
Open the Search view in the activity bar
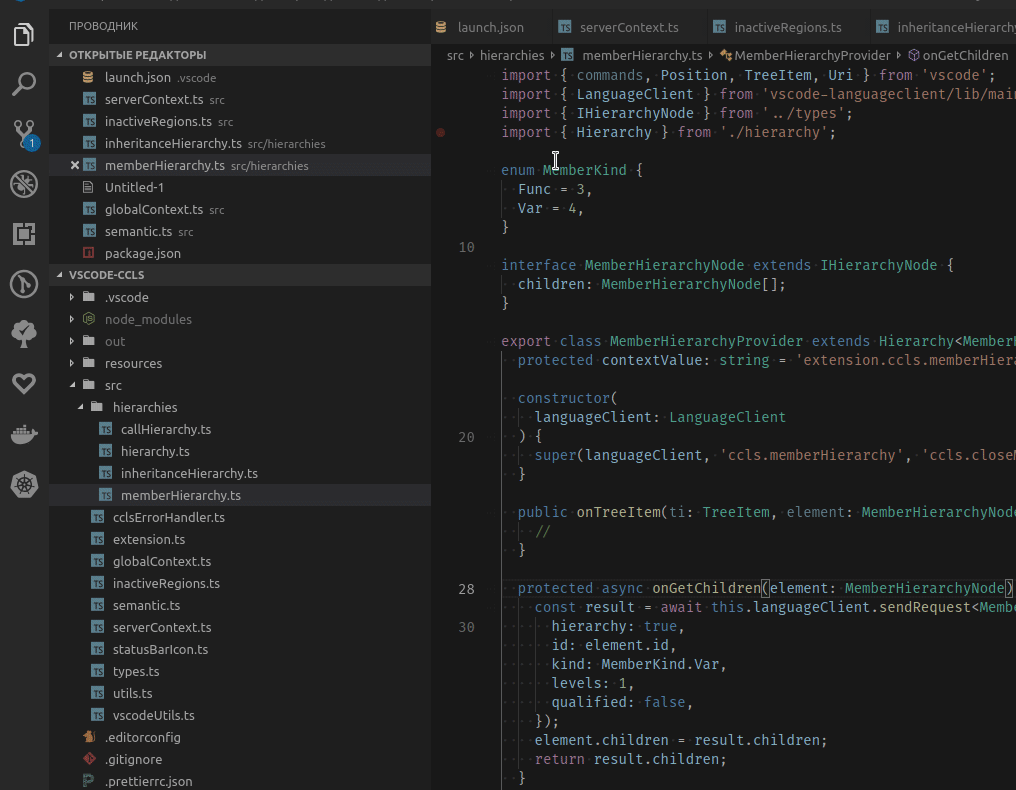coord(23,84)
